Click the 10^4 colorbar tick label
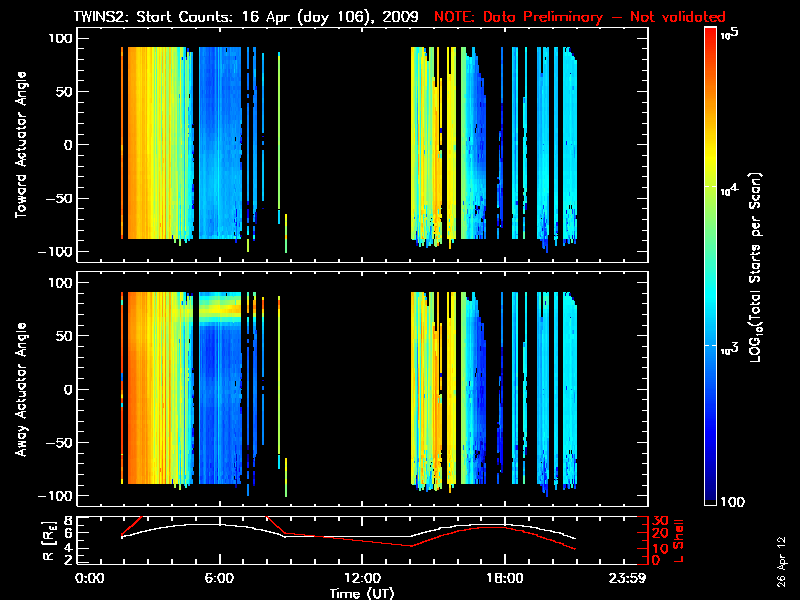The width and height of the screenshot is (800, 600). coord(729,188)
